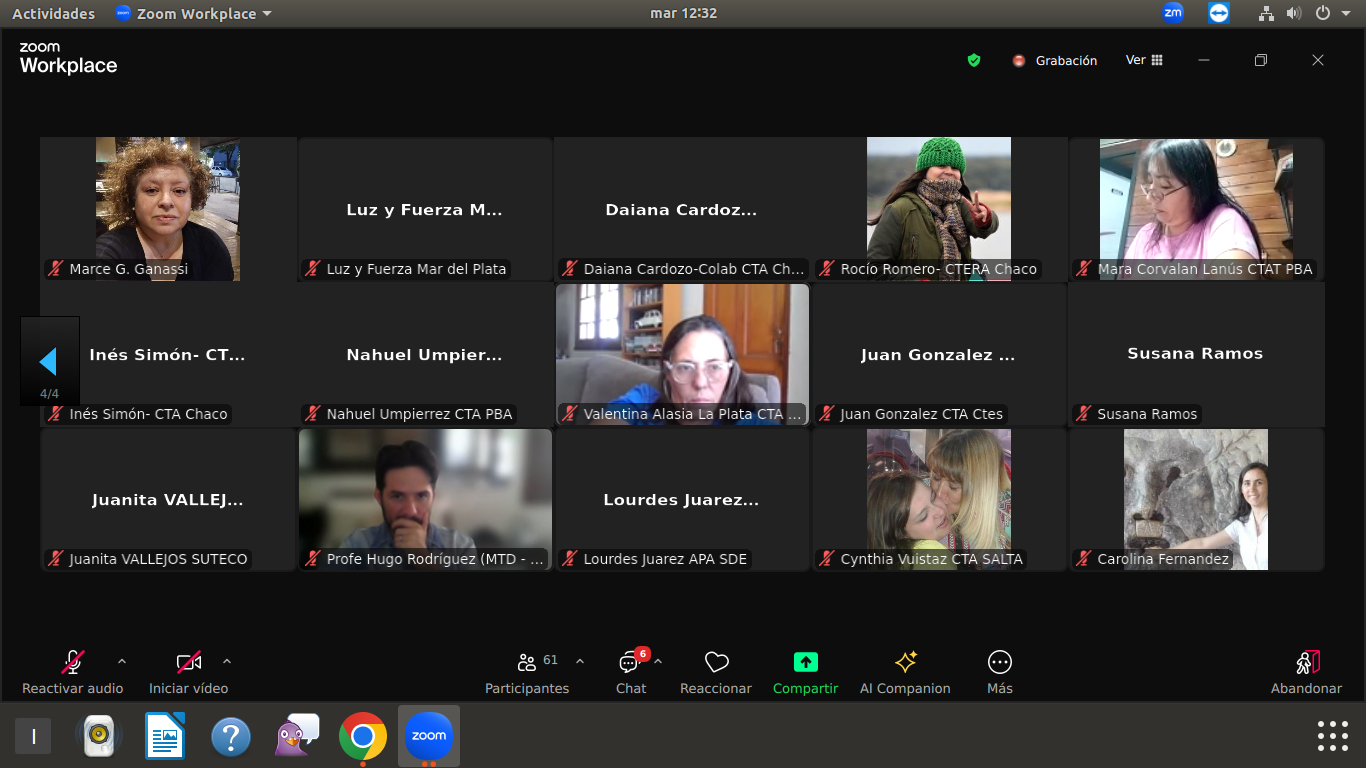
Task: Expand the arrow next to Participantes
Action: [580, 661]
